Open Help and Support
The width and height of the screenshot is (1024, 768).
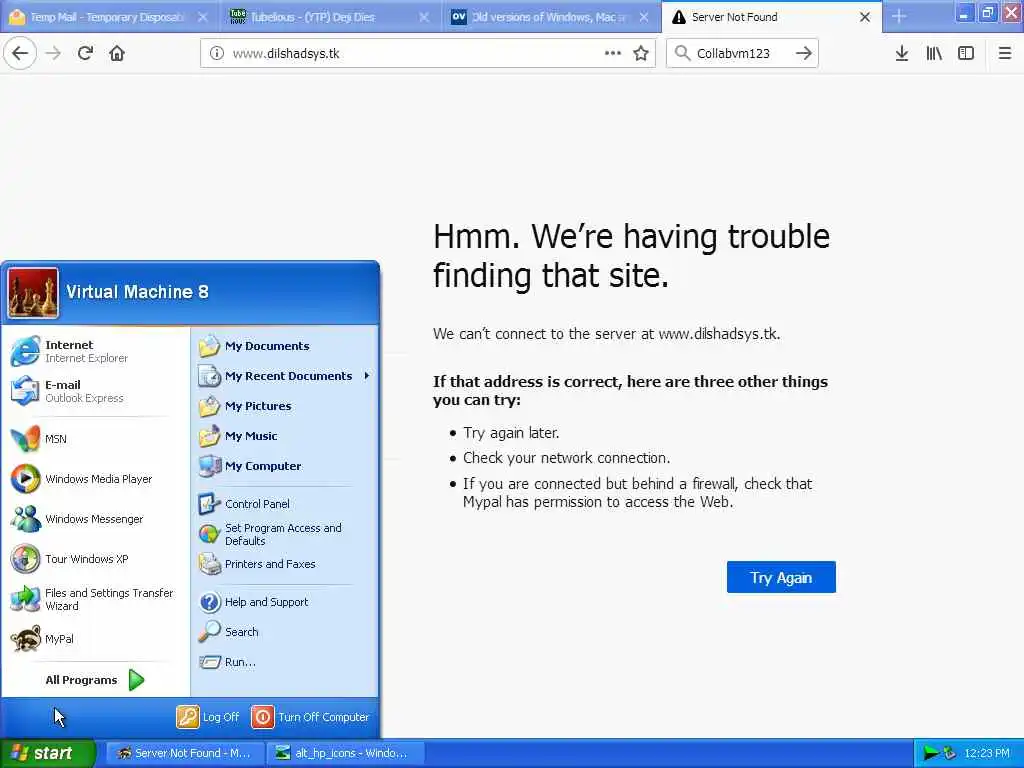point(284,602)
